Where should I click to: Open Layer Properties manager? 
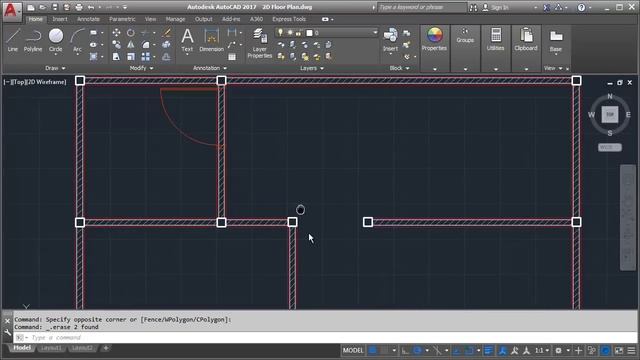(260, 43)
